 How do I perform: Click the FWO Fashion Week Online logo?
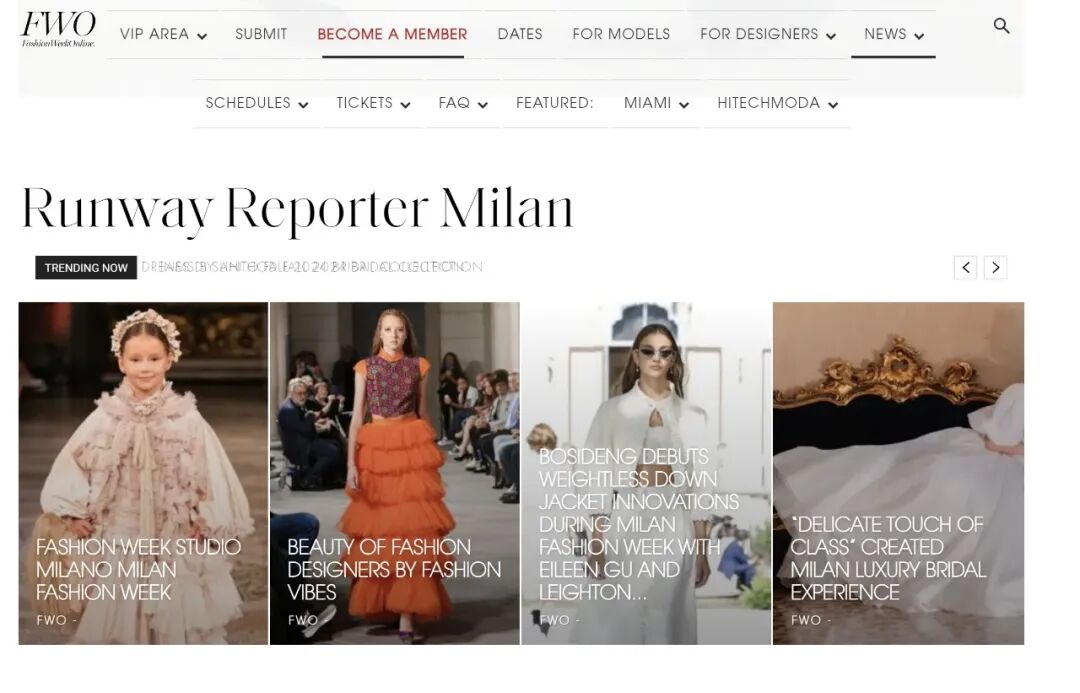tap(59, 29)
